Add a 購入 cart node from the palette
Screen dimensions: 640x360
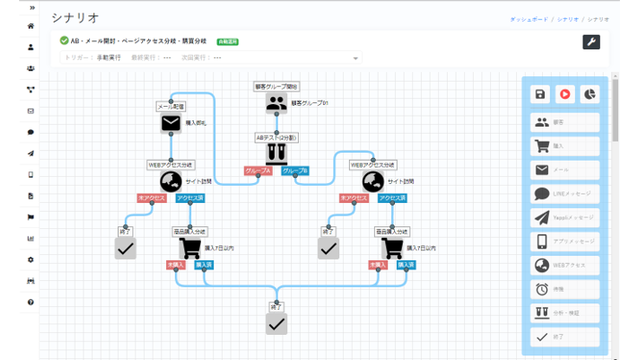tap(565, 146)
